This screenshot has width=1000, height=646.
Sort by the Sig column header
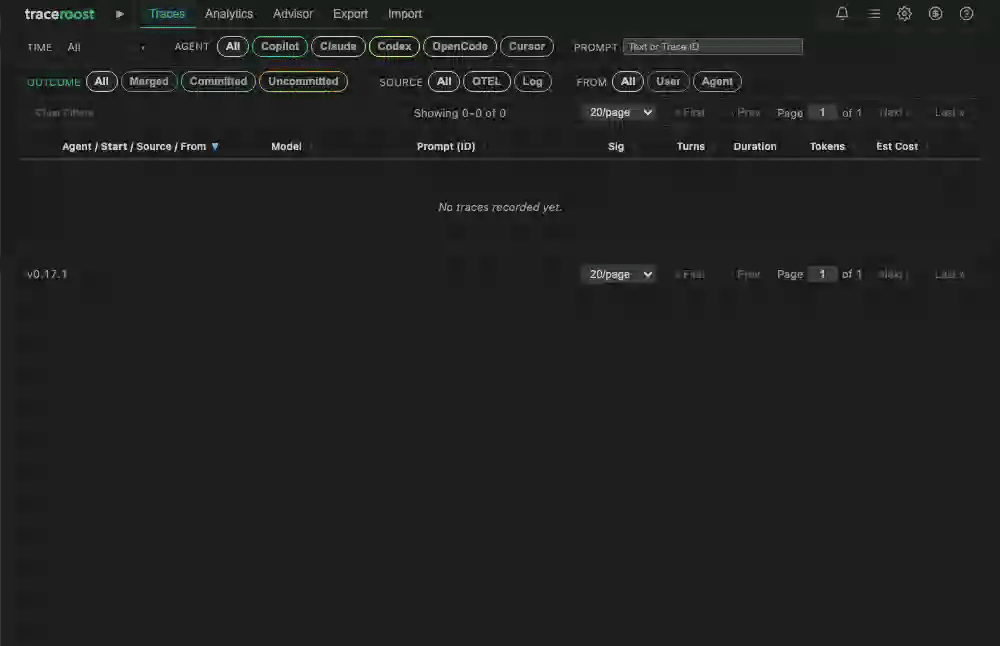pyautogui.click(x=616, y=147)
